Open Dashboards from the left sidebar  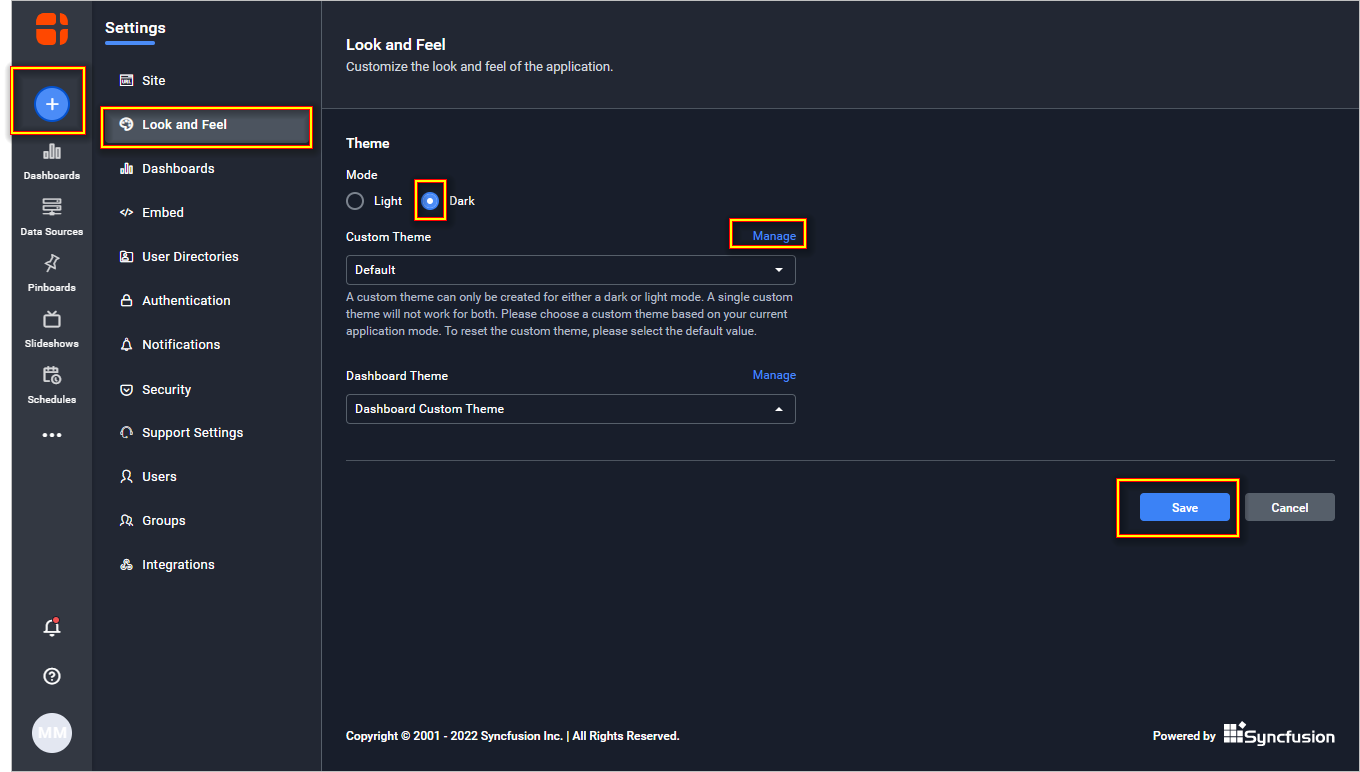[52, 161]
